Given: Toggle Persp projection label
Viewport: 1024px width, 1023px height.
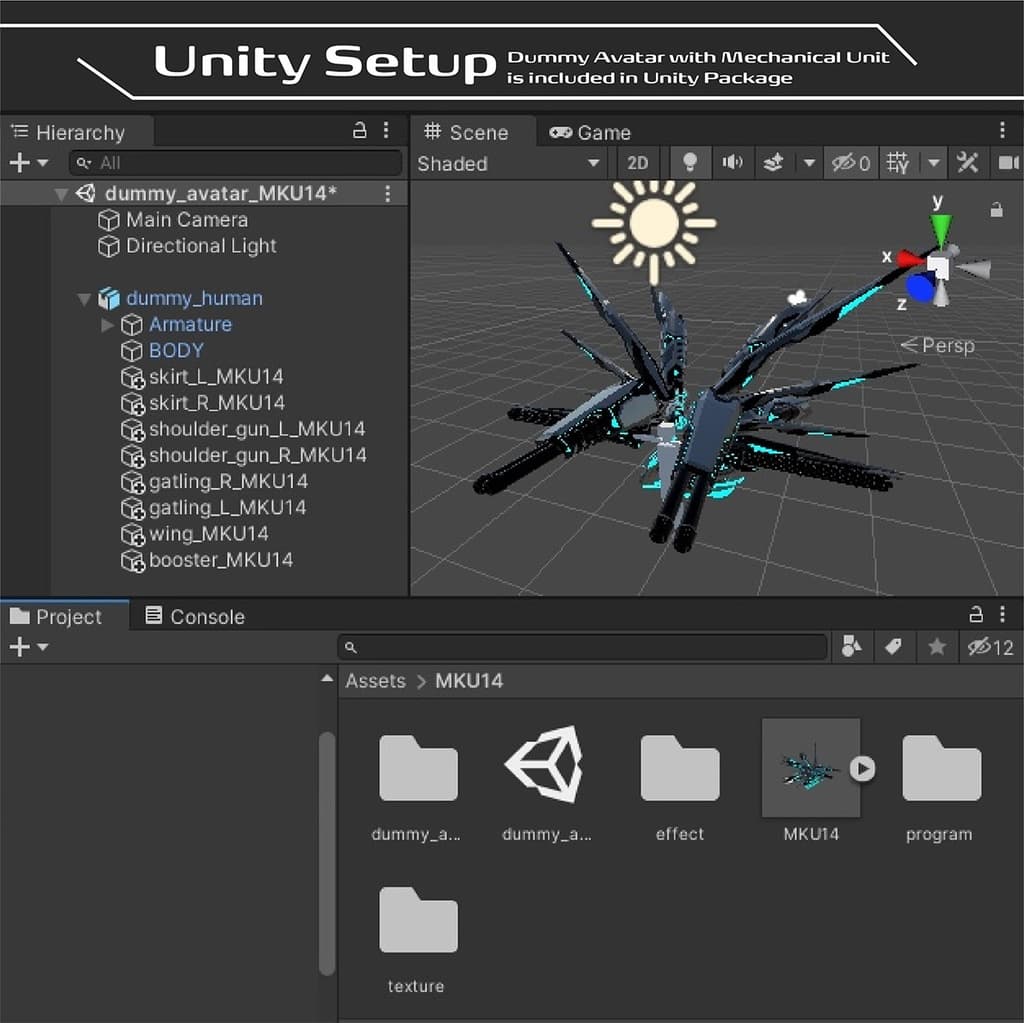Looking at the screenshot, I should (x=938, y=345).
